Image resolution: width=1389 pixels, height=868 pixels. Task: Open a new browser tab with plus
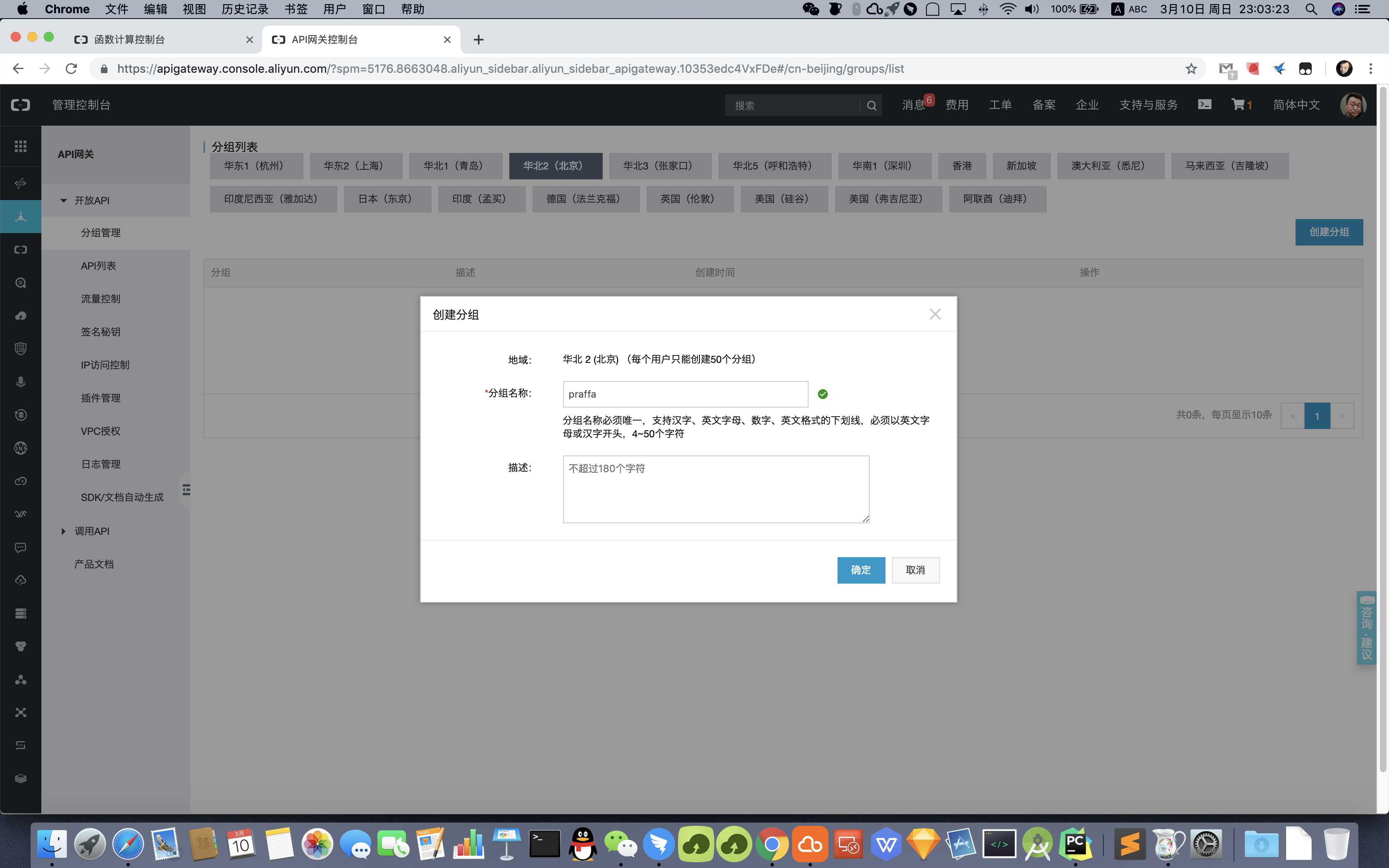click(479, 40)
